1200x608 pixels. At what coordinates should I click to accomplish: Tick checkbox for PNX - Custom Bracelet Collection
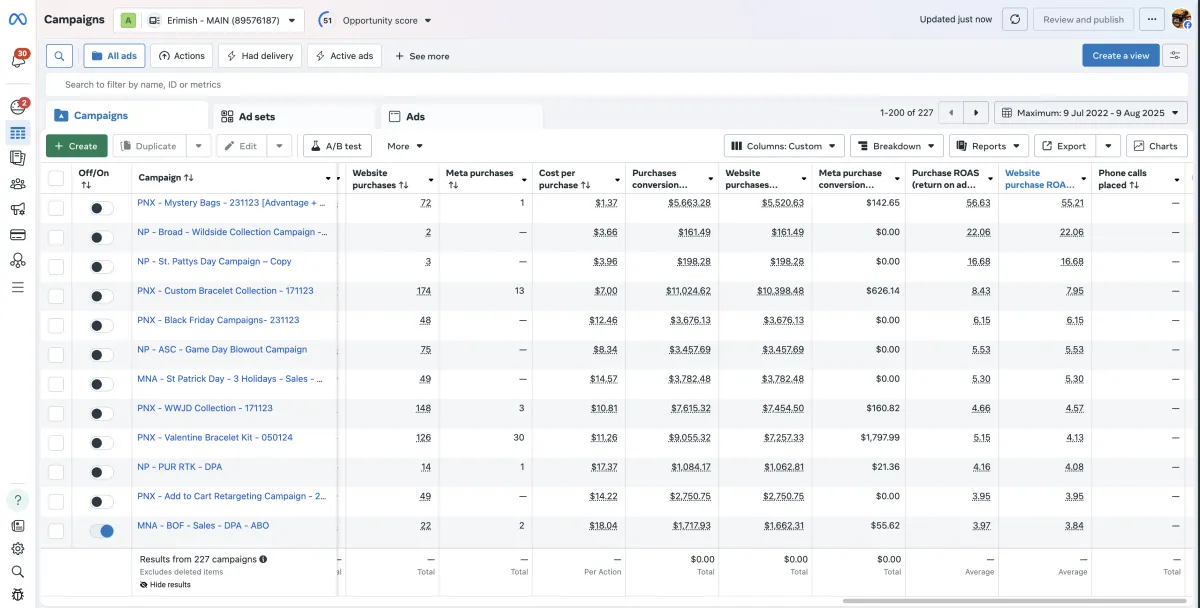[x=56, y=296]
